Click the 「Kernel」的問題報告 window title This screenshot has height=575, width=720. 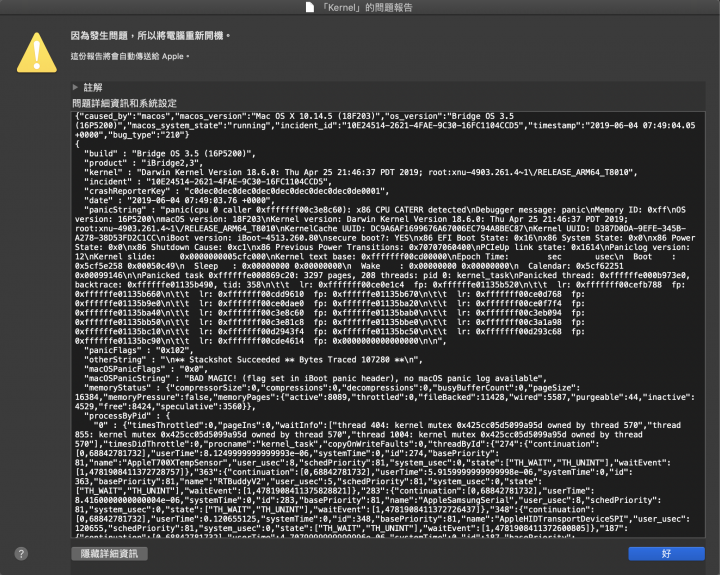click(366, 7)
